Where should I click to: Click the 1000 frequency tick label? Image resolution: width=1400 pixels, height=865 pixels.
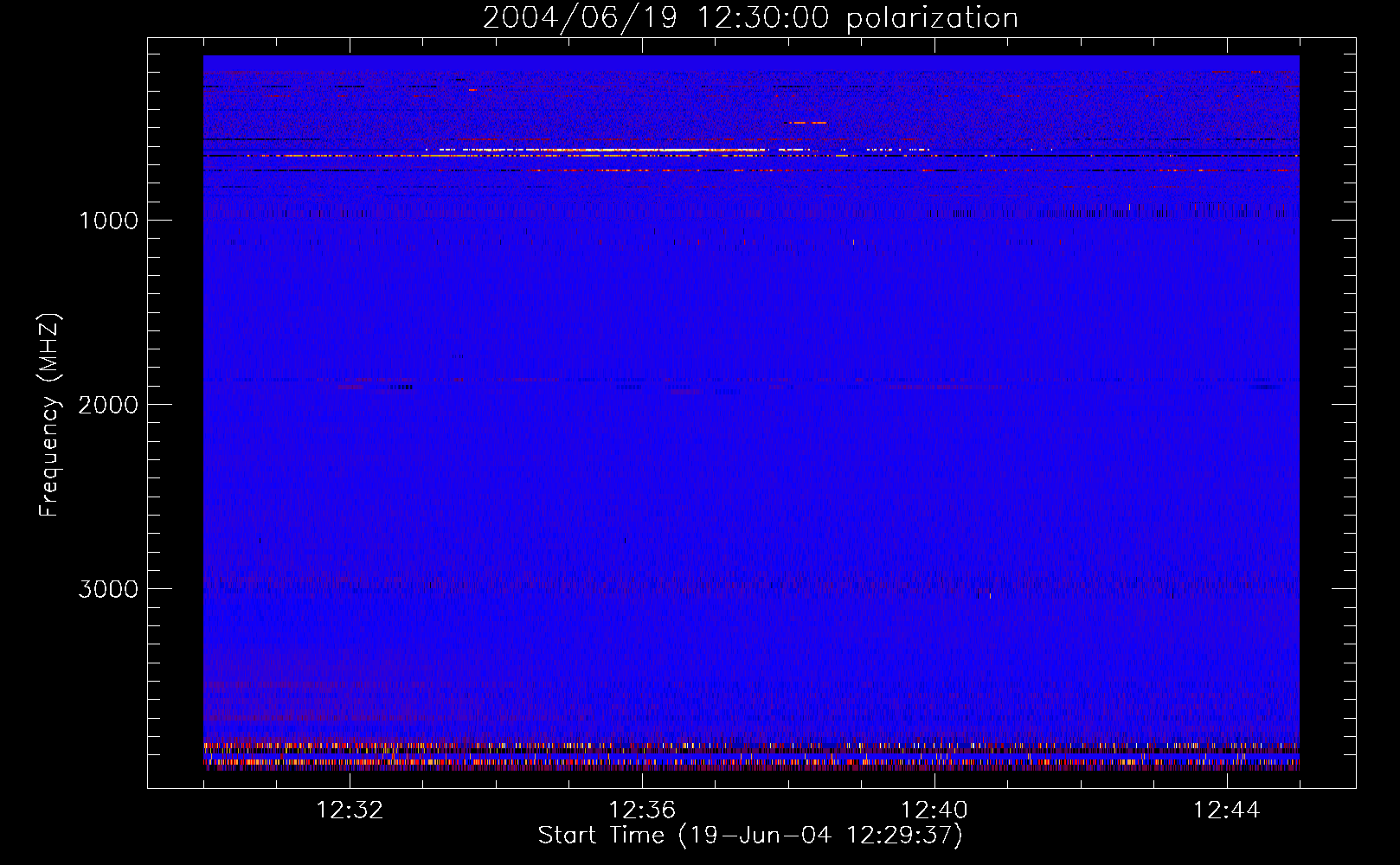coord(109,221)
